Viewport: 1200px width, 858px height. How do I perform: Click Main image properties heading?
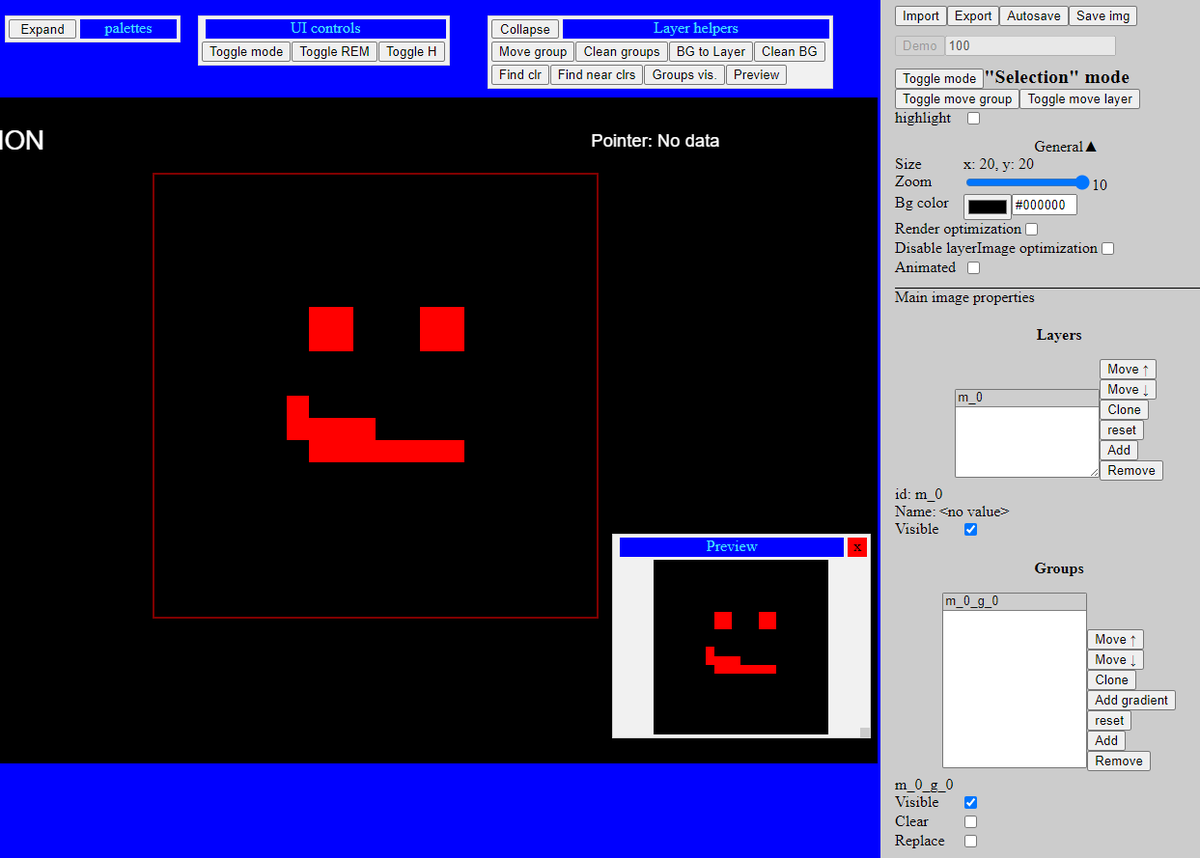pyautogui.click(x=964, y=298)
